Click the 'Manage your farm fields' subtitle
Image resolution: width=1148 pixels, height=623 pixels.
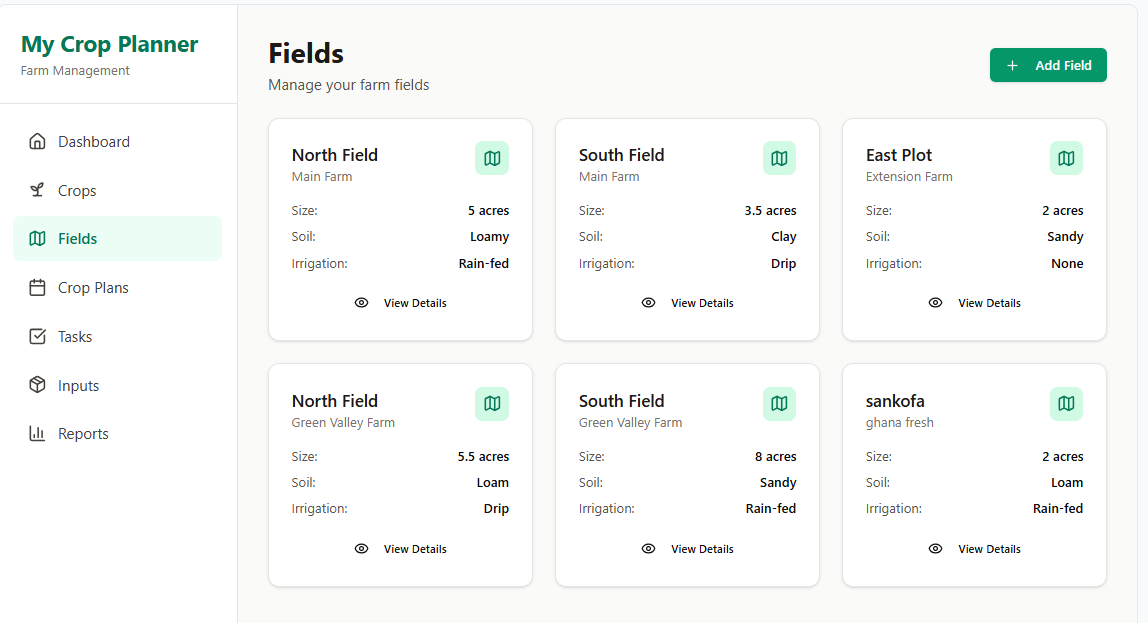(x=348, y=85)
